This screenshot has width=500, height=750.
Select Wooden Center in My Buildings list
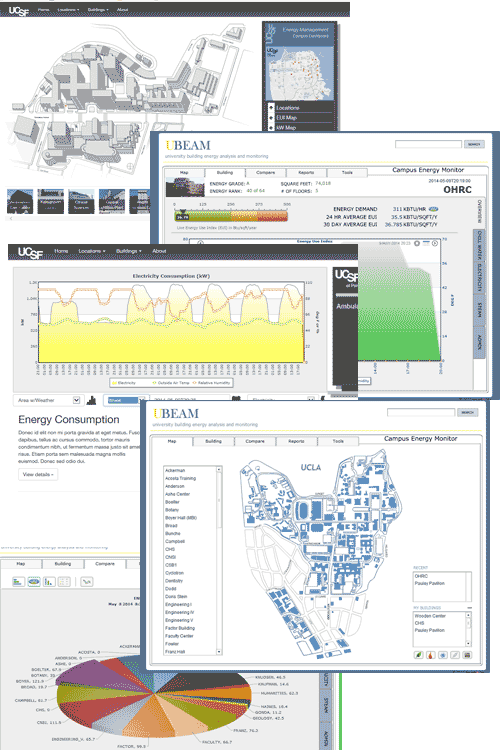430,616
